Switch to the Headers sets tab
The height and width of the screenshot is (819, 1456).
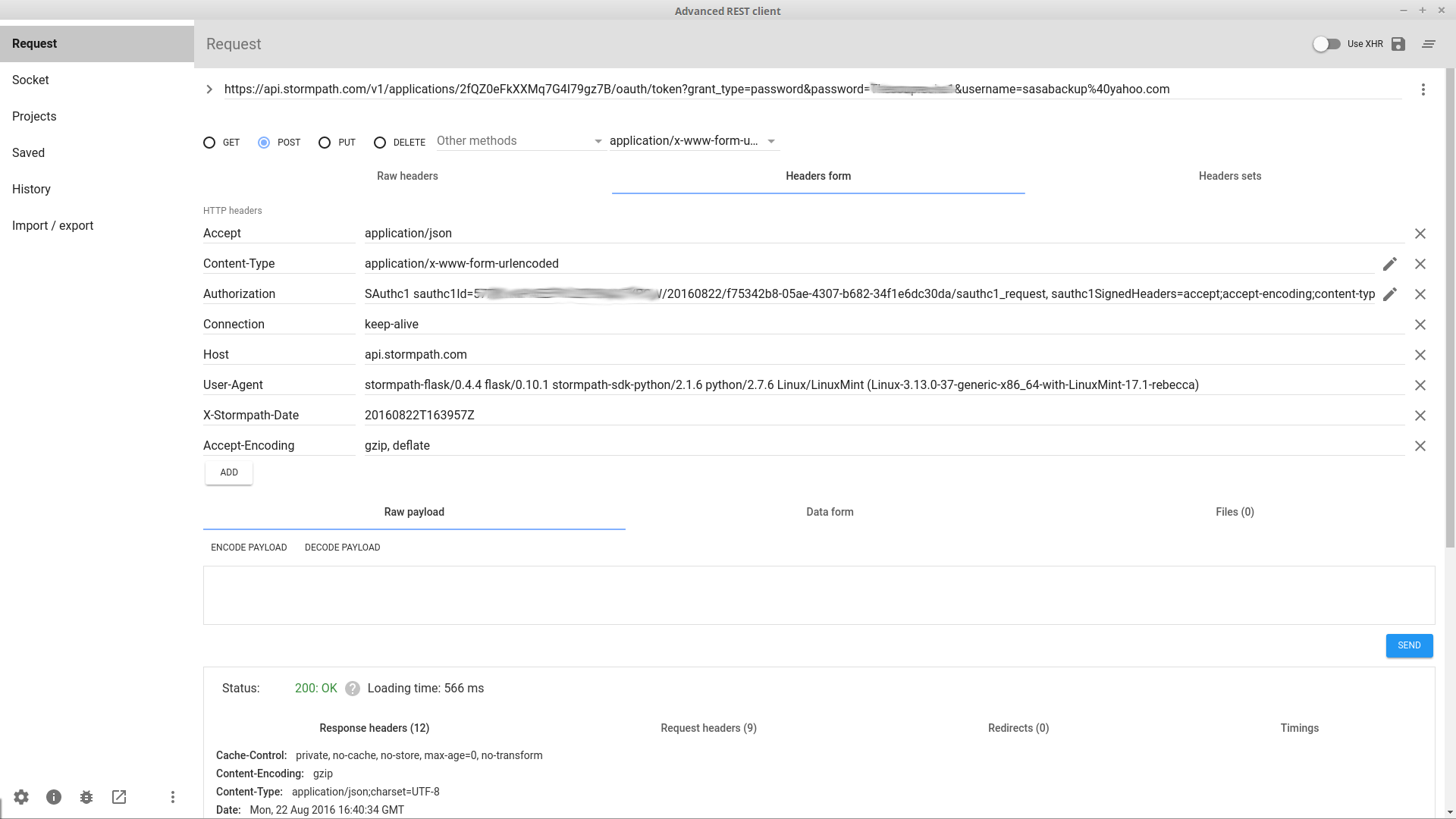(1230, 176)
